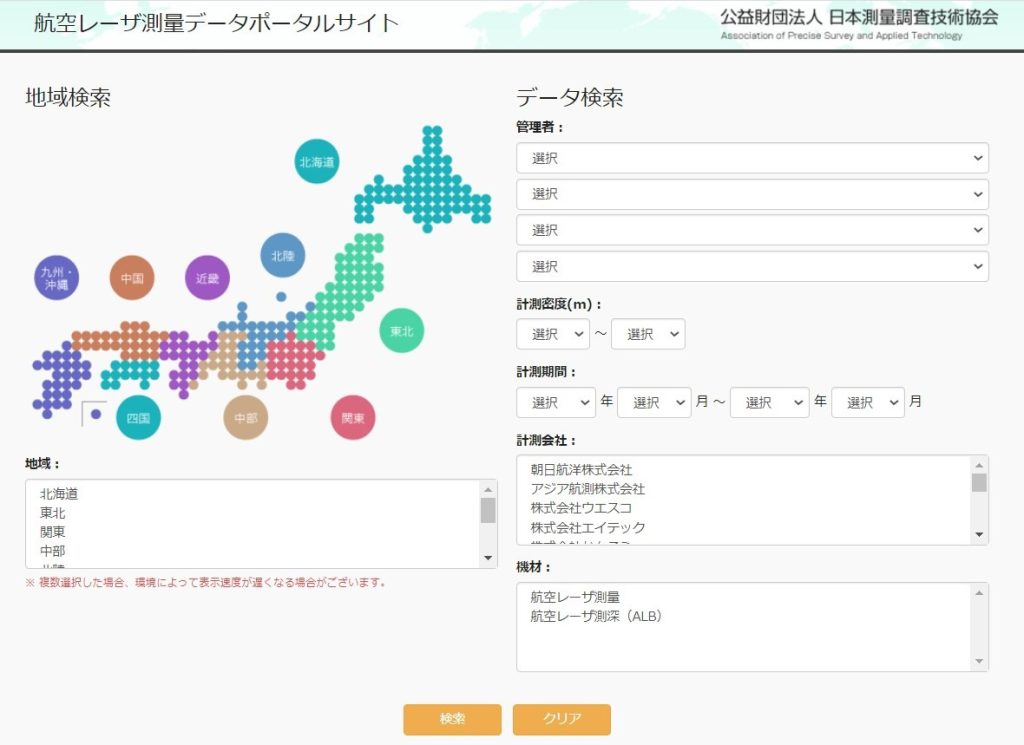Pick the 関東 region bubble
The height and width of the screenshot is (745, 1024).
click(352, 418)
